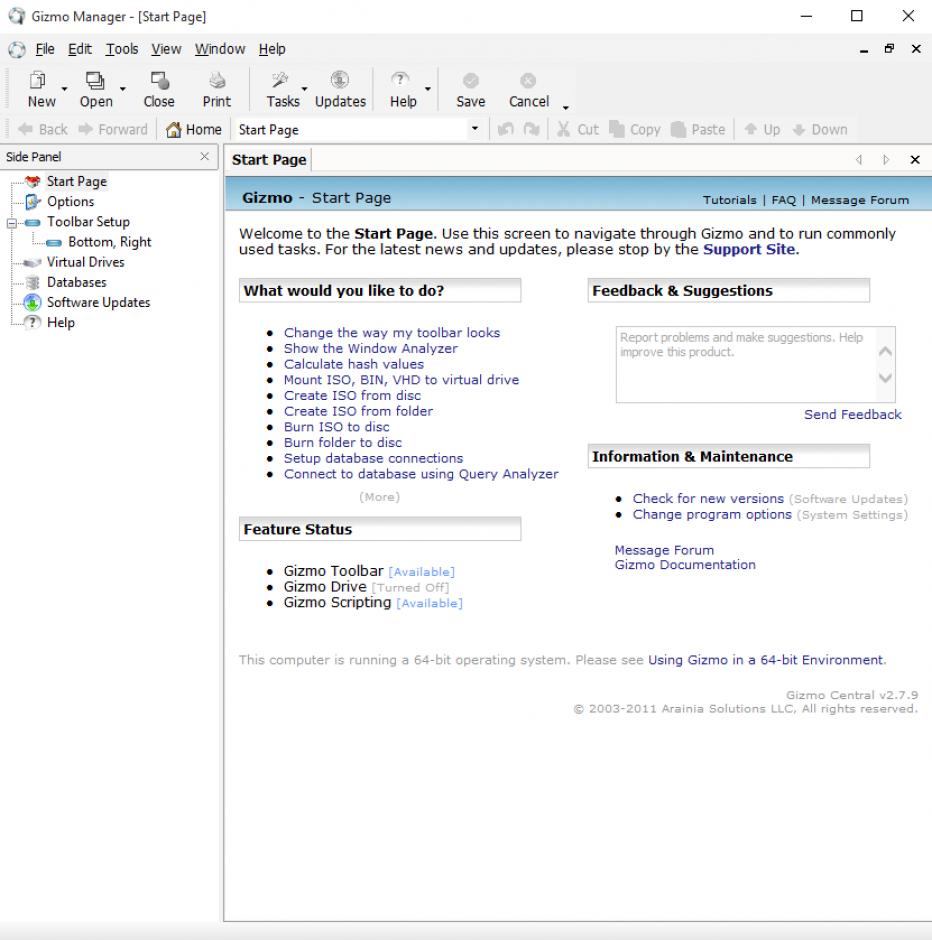Open the FAQ link

pos(783,200)
